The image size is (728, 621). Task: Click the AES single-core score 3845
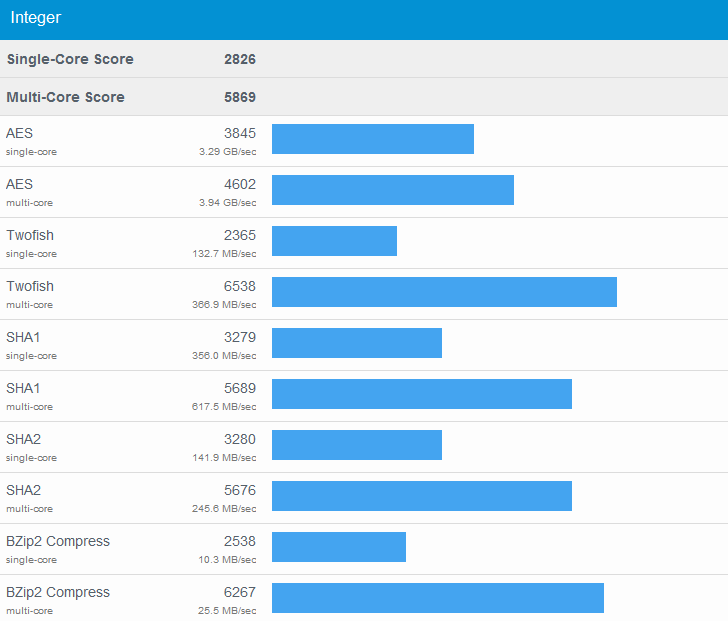(240, 133)
